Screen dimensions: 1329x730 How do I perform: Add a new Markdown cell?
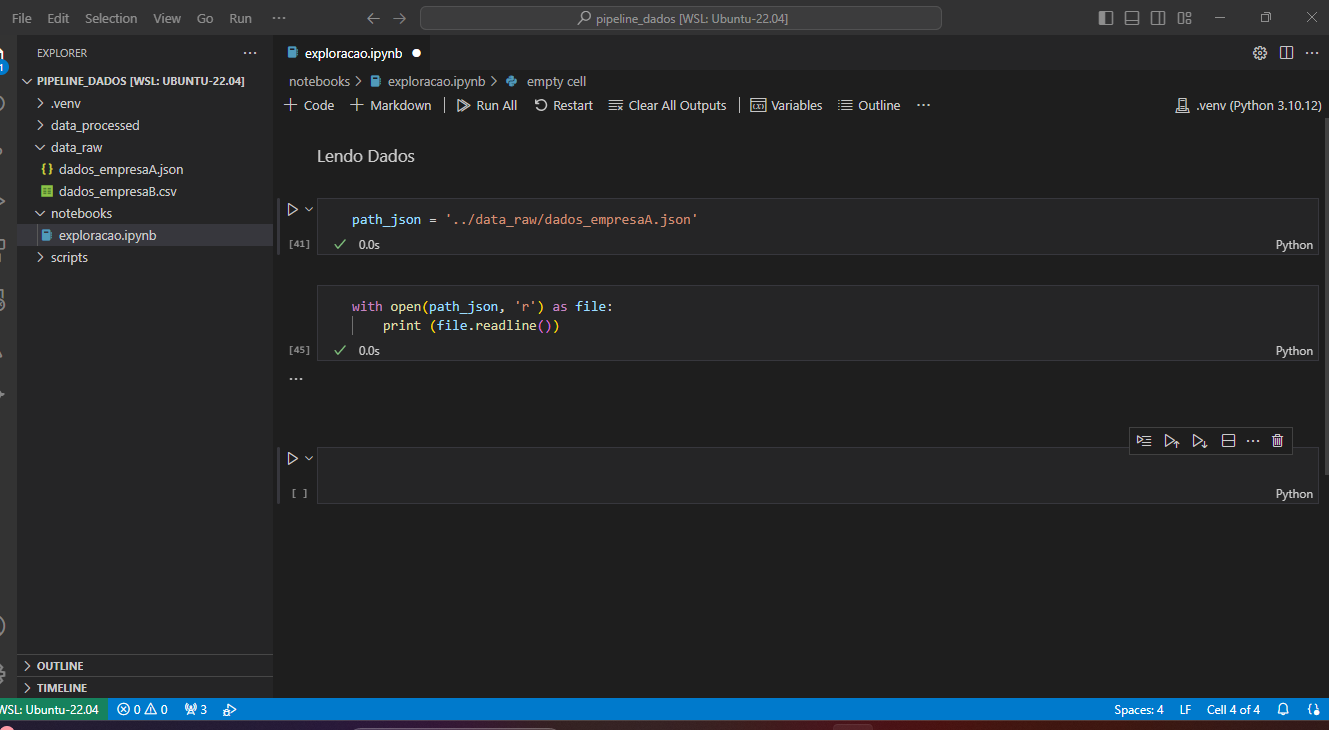[x=391, y=105]
